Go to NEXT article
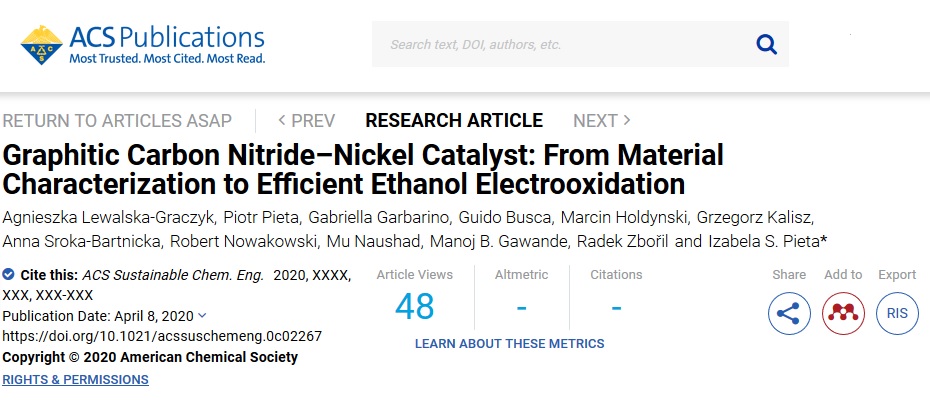930x402 pixels. 602,121
